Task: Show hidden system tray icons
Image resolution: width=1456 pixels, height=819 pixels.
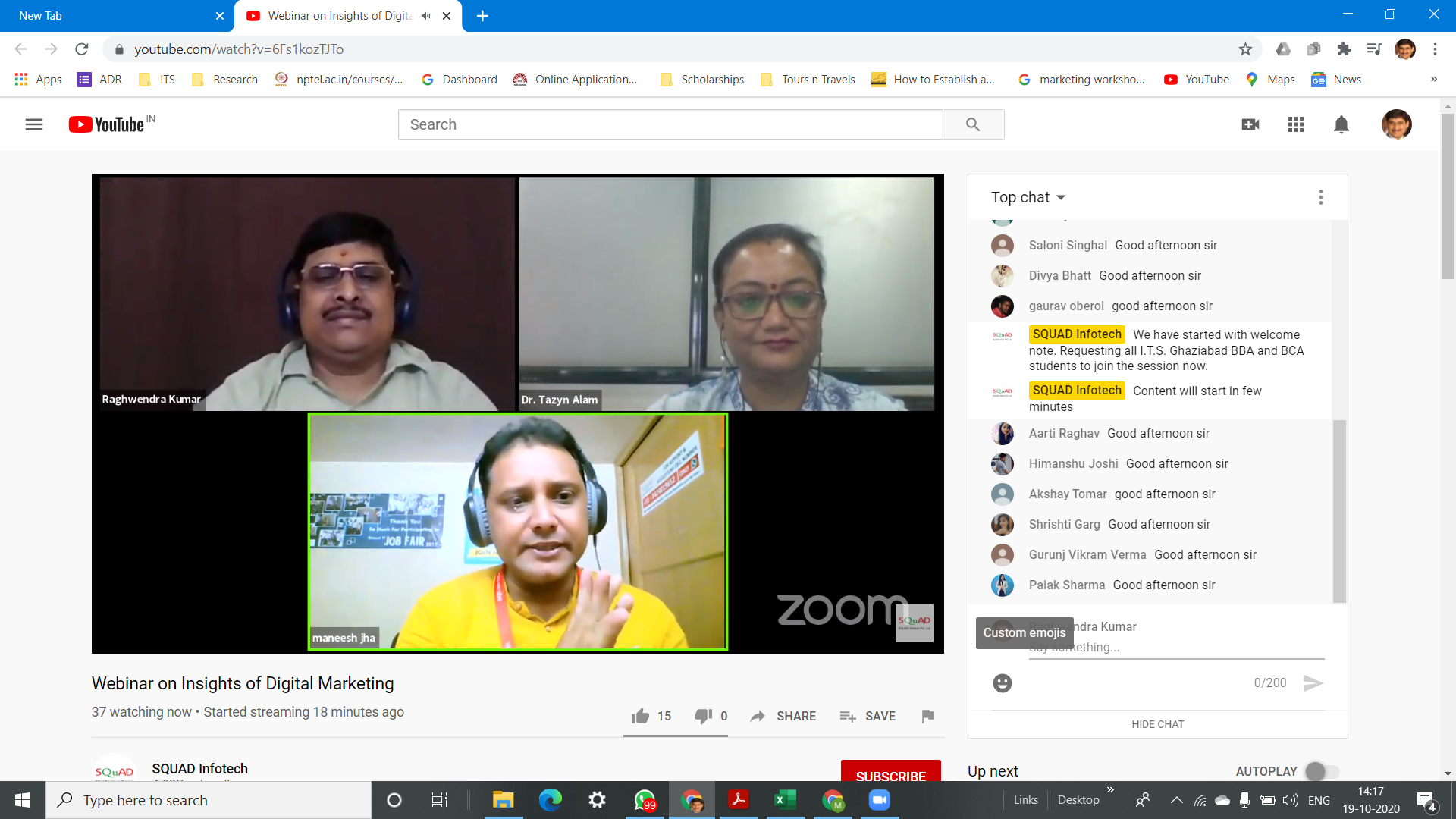Action: click(x=1176, y=800)
